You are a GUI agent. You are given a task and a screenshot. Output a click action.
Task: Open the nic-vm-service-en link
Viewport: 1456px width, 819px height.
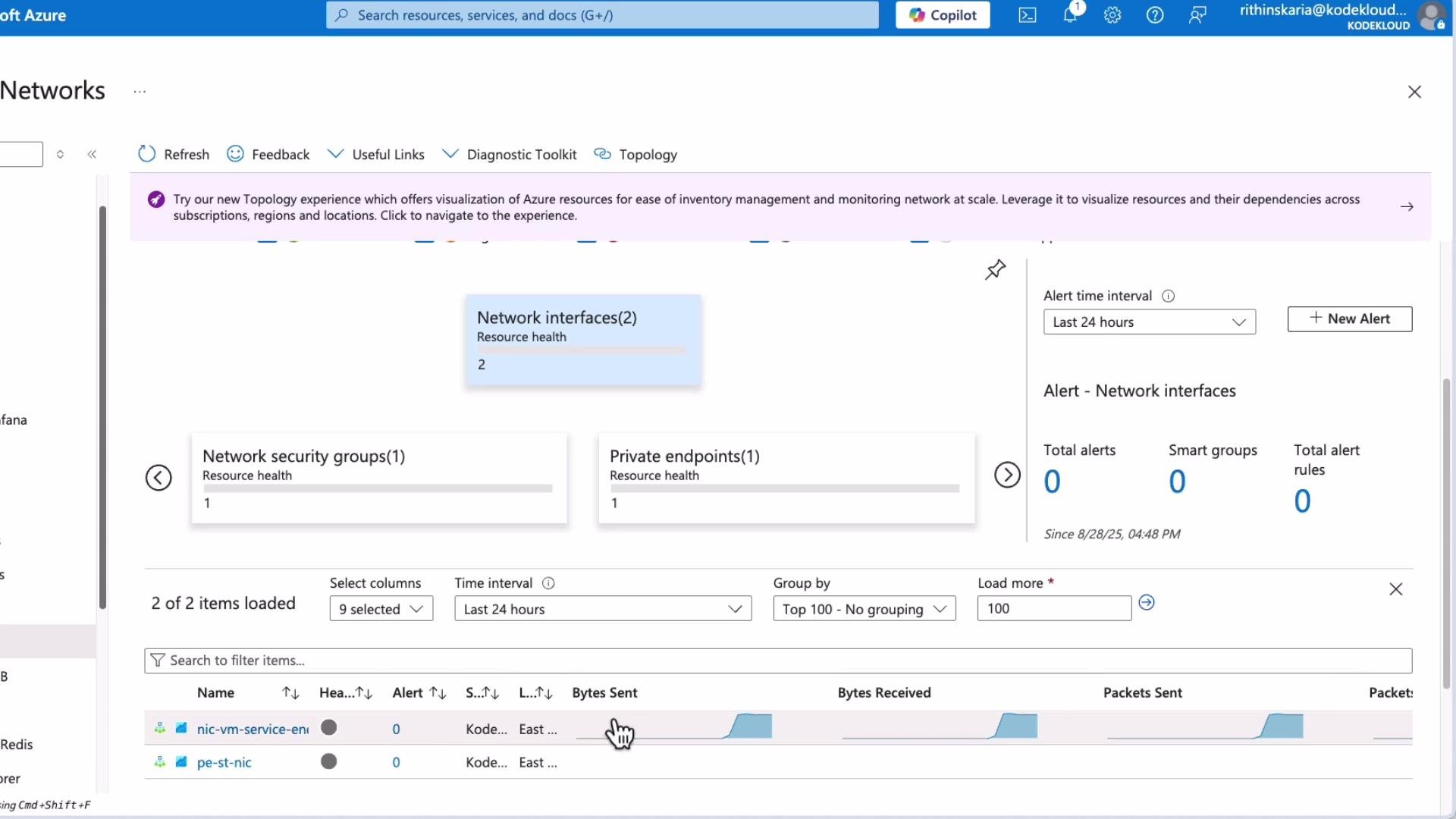253,730
